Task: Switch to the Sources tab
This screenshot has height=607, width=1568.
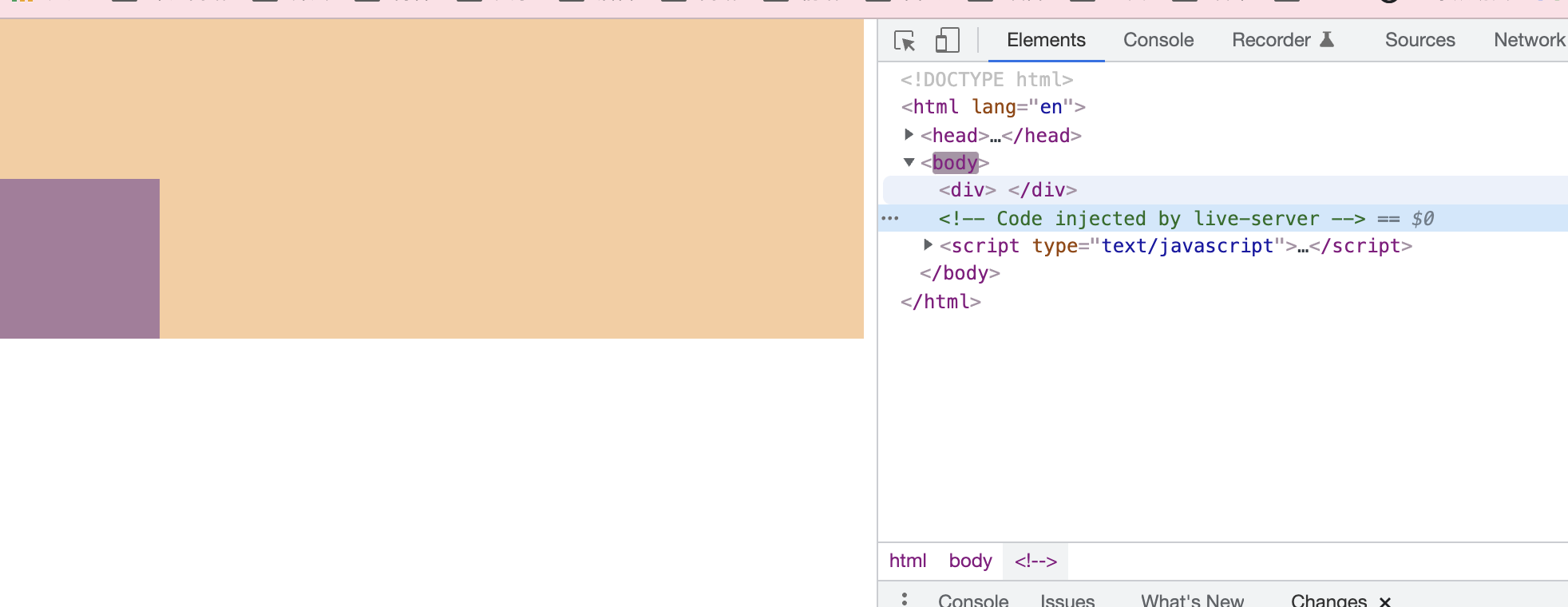Action: (1420, 40)
